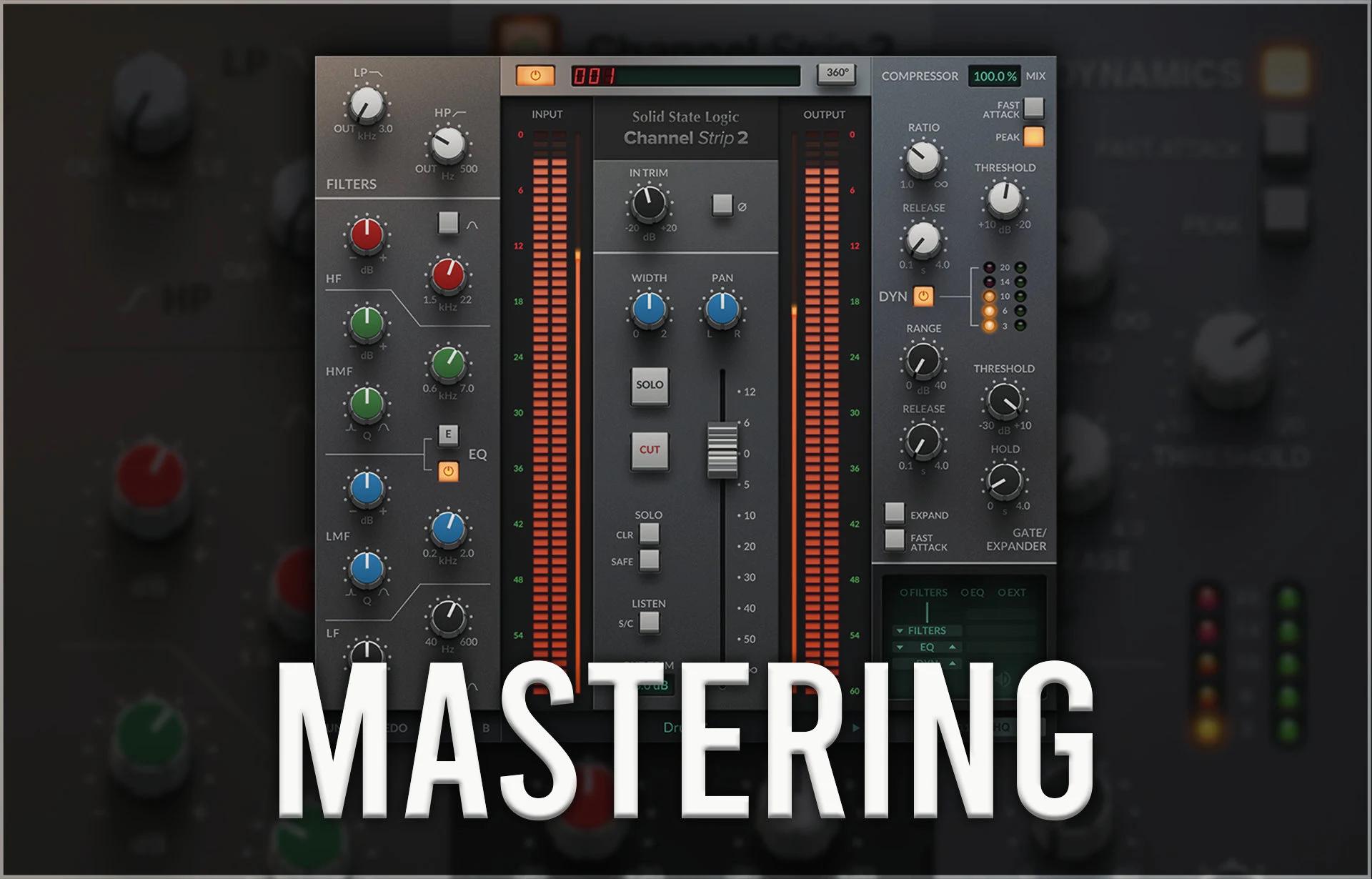1372x879 pixels.
Task: Adjust the blue PAN knob
Action: coord(722,310)
